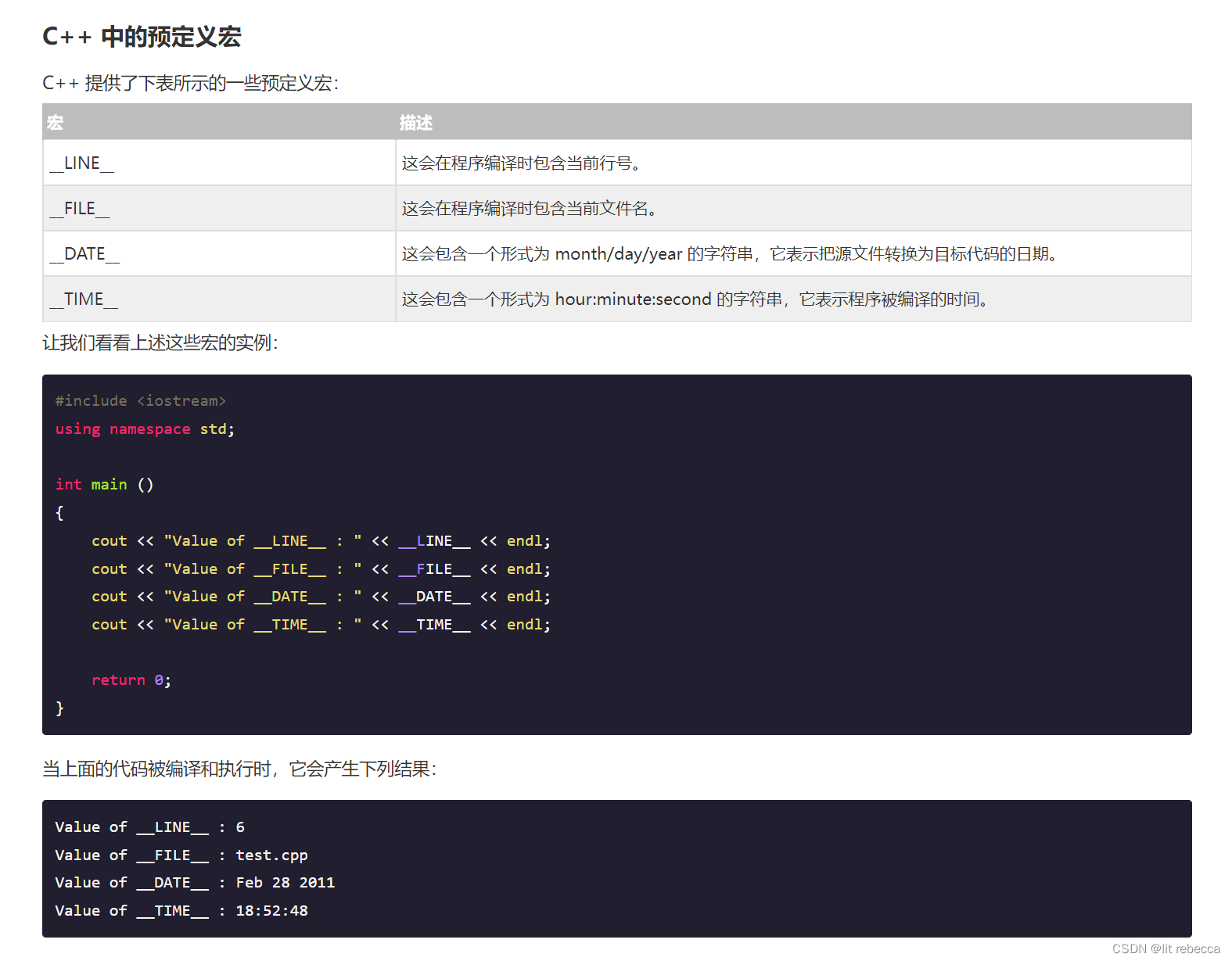Click the cout line printing __LINE__
Viewport: 1232px width, 961px height.
[x=321, y=540]
